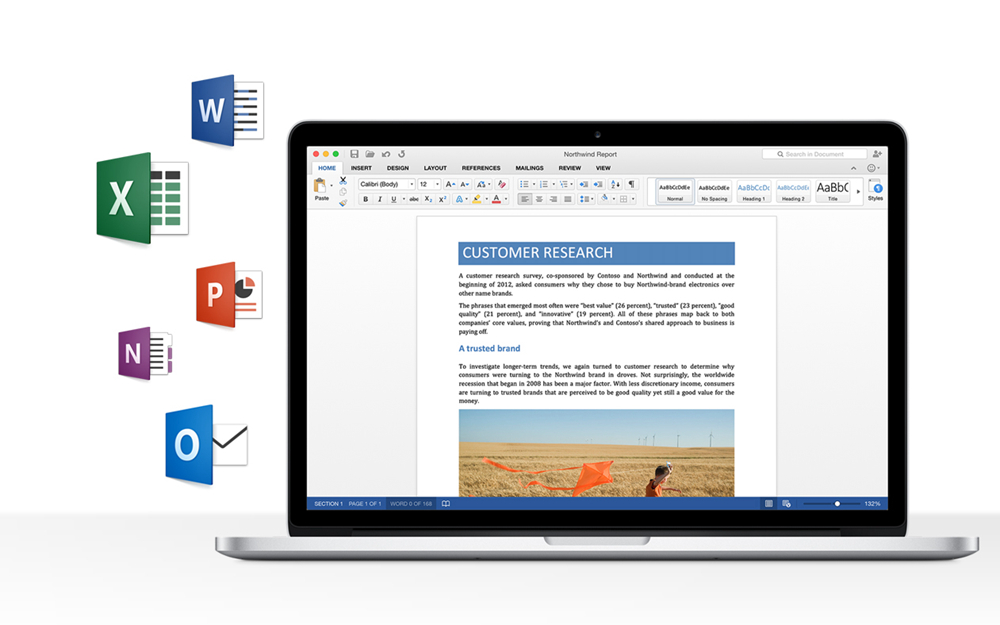The height and width of the screenshot is (625, 1000).
Task: Justify paragraph text
Action: [568, 199]
